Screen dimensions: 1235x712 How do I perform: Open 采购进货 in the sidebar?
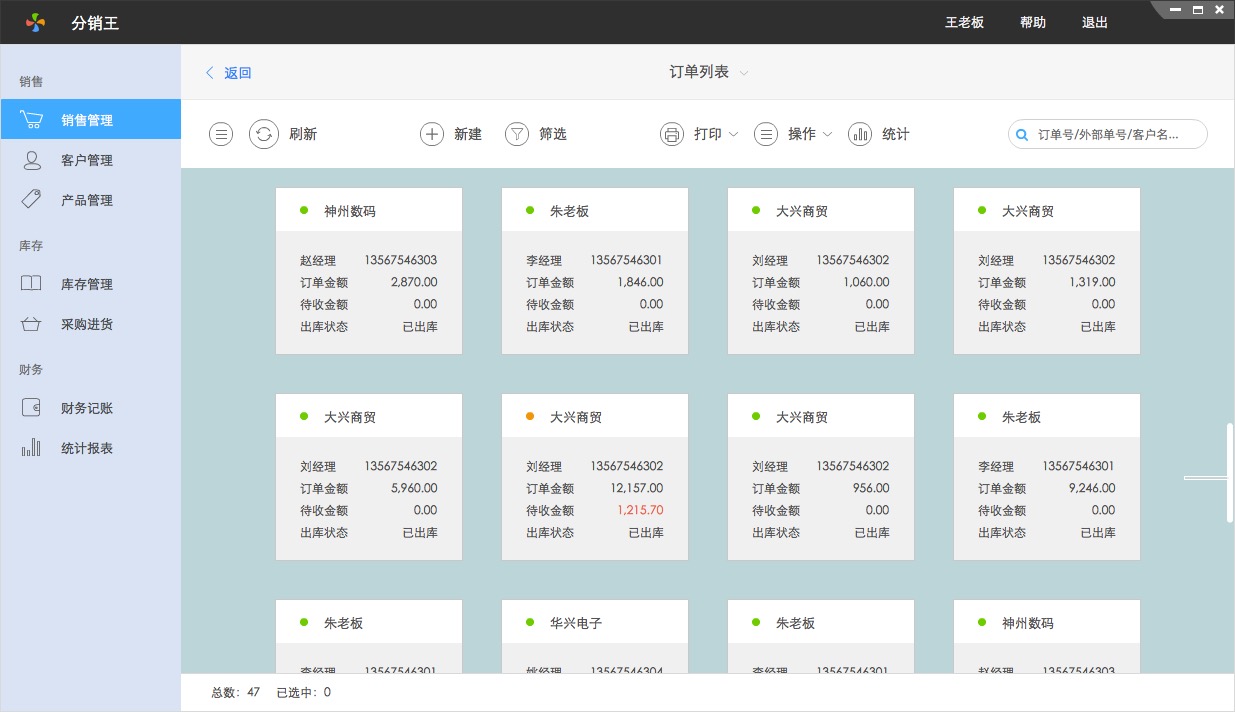(87, 324)
